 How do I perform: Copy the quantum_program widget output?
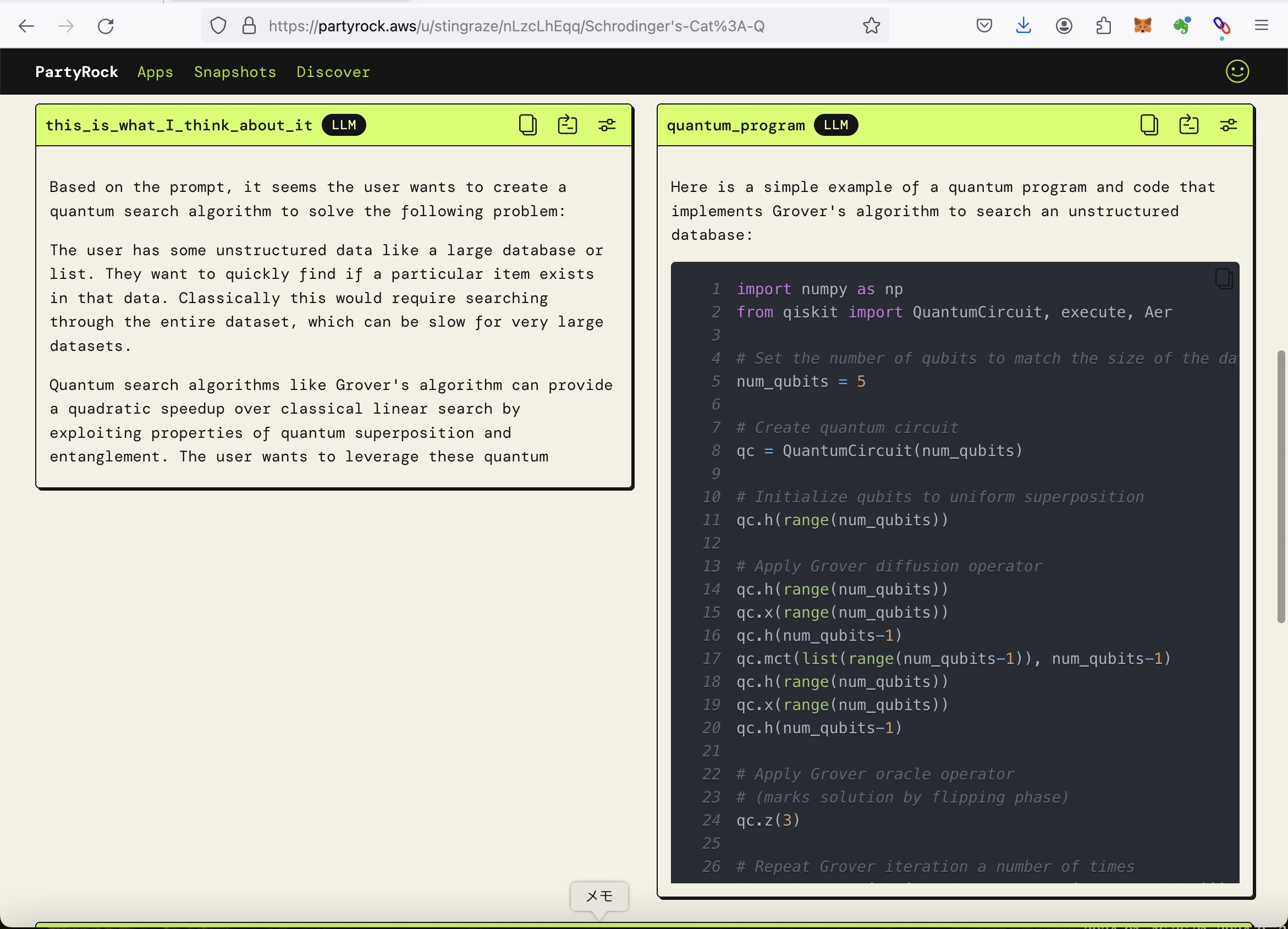point(1149,125)
